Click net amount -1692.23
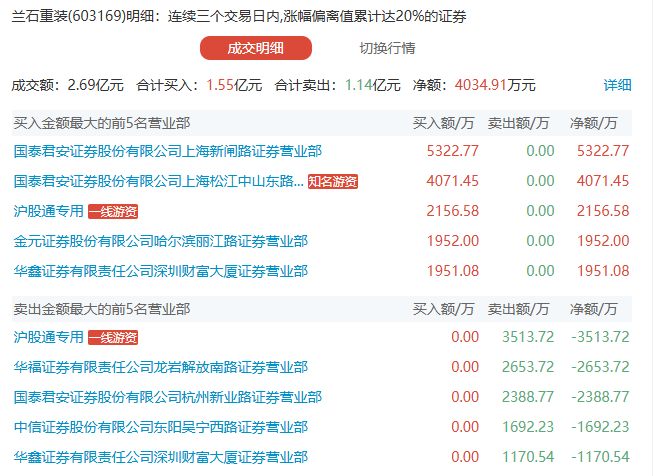The image size is (653, 476). tap(600, 426)
